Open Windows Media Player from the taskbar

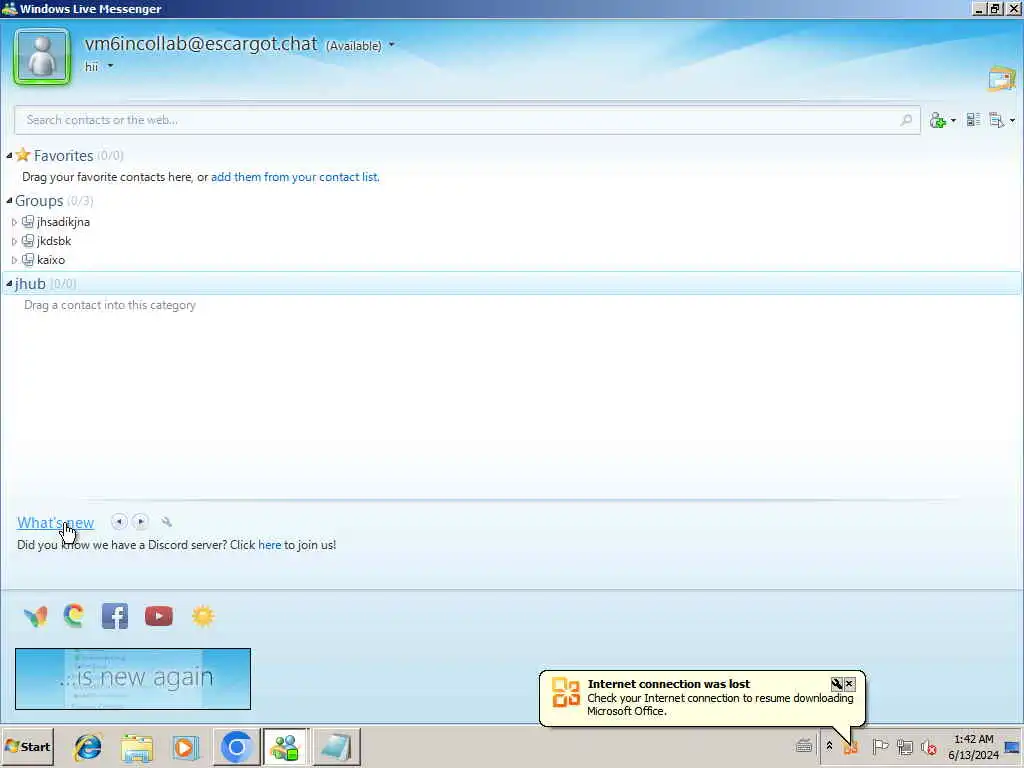[x=185, y=747]
